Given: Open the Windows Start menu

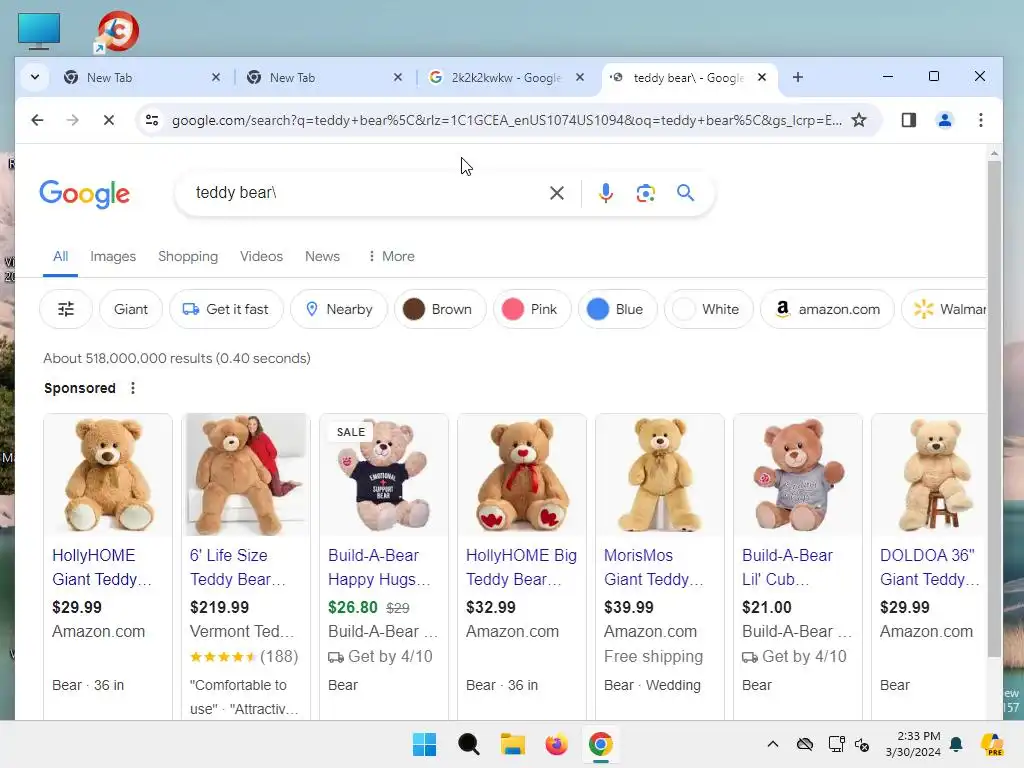Looking at the screenshot, I should pos(424,744).
